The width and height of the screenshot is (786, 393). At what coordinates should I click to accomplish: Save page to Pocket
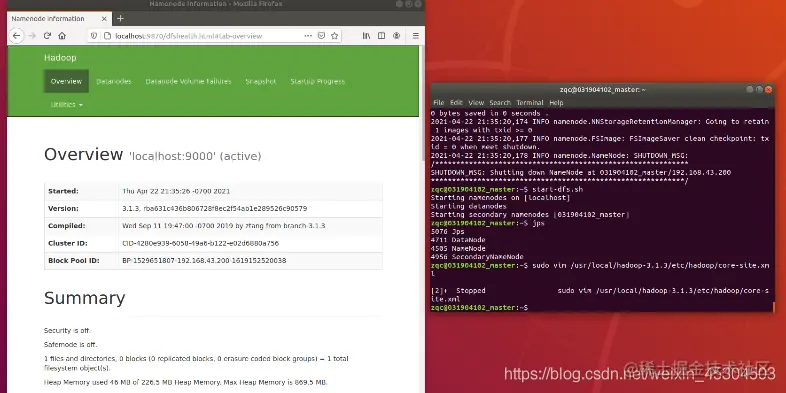(322, 36)
